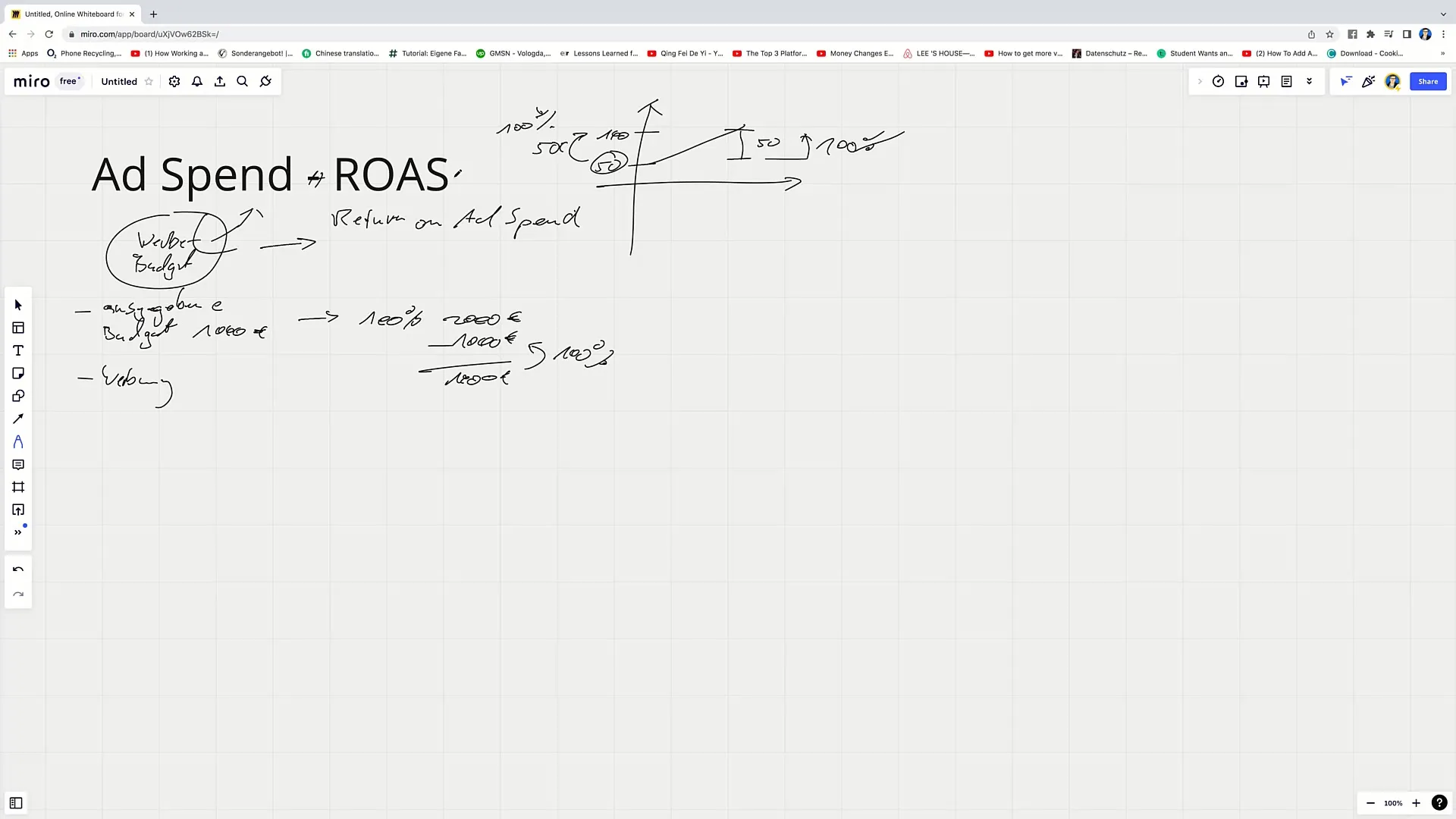The image size is (1456, 819).
Task: Expand the zoom level percentage dropdown
Action: pyautogui.click(x=1393, y=803)
